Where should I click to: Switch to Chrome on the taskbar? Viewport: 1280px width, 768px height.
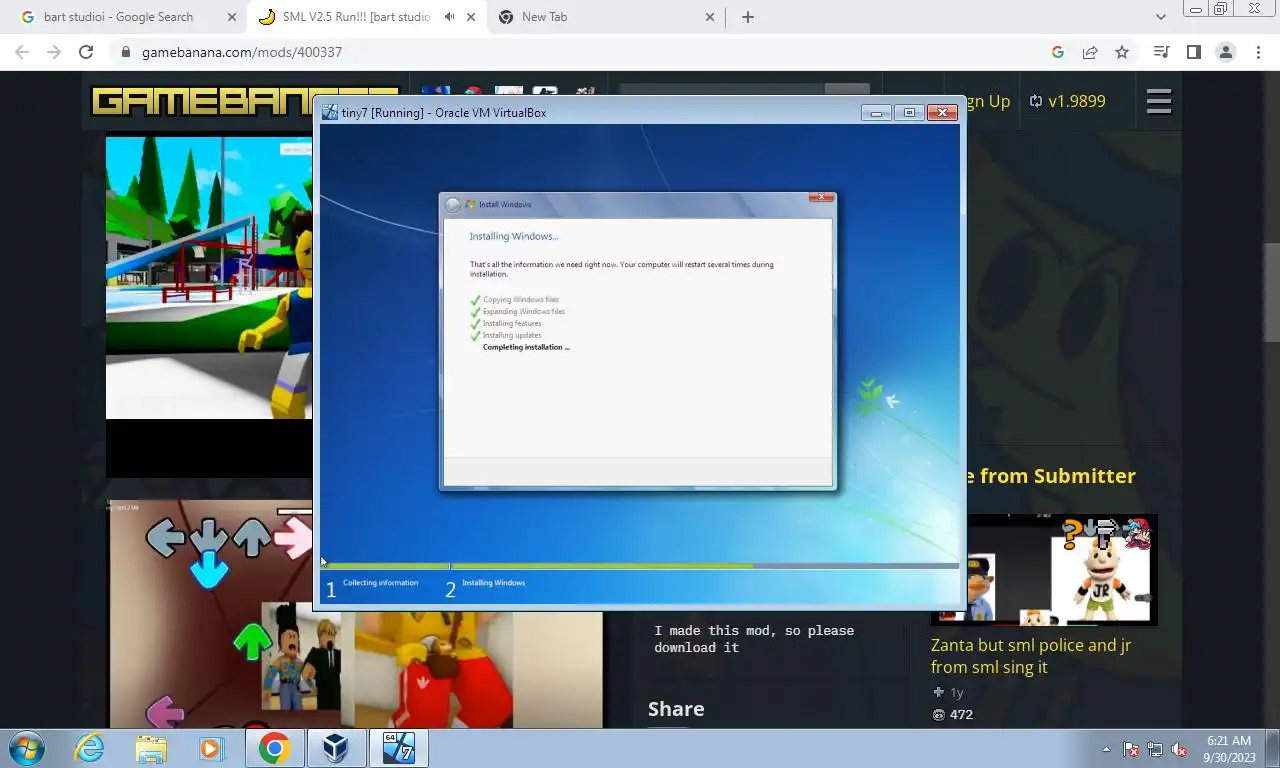[x=274, y=748]
